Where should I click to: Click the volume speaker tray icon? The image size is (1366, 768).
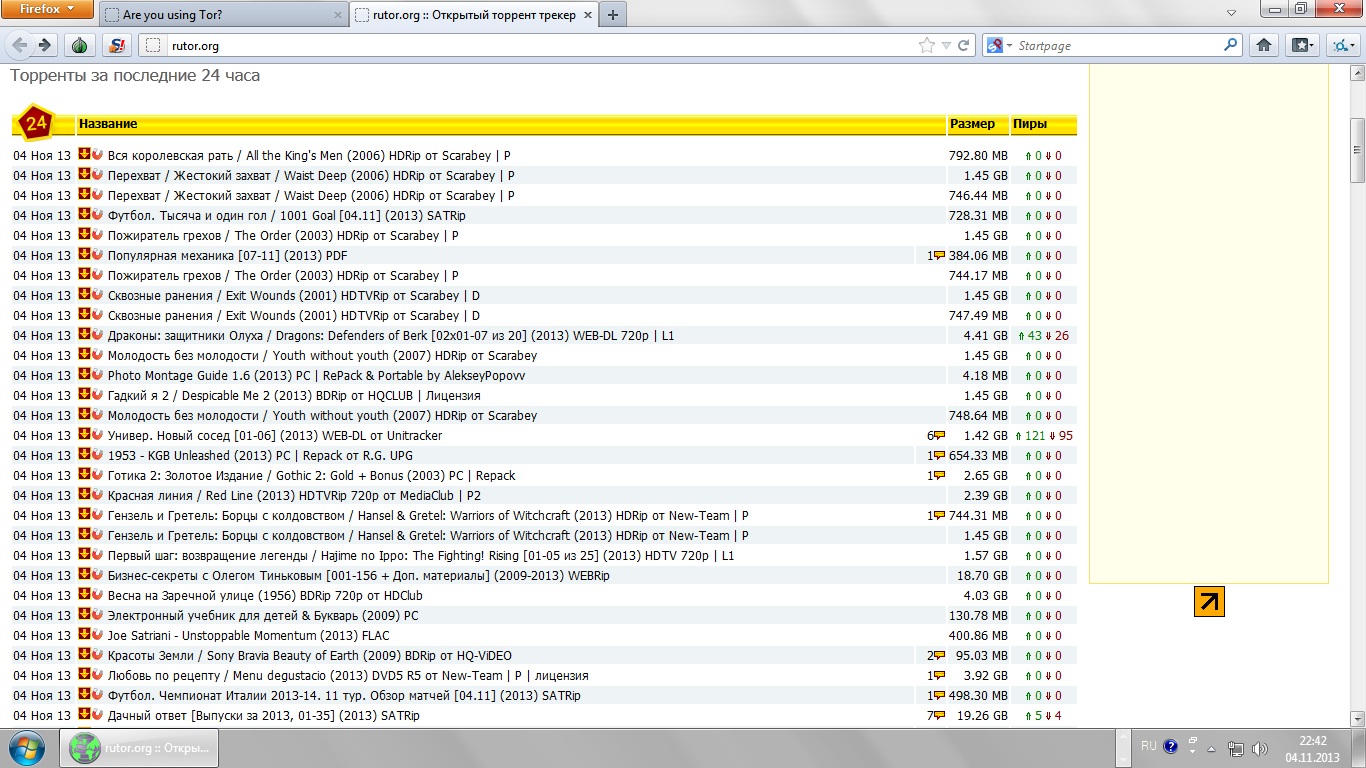click(x=1260, y=748)
